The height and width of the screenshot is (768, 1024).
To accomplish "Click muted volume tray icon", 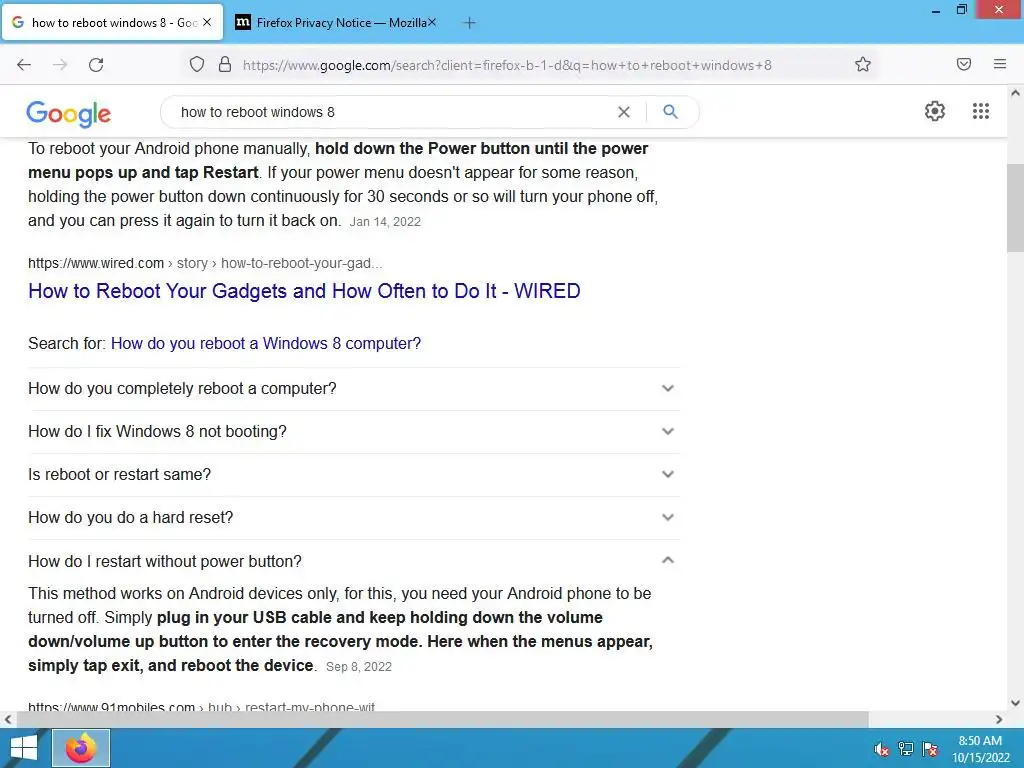I will 882,749.
